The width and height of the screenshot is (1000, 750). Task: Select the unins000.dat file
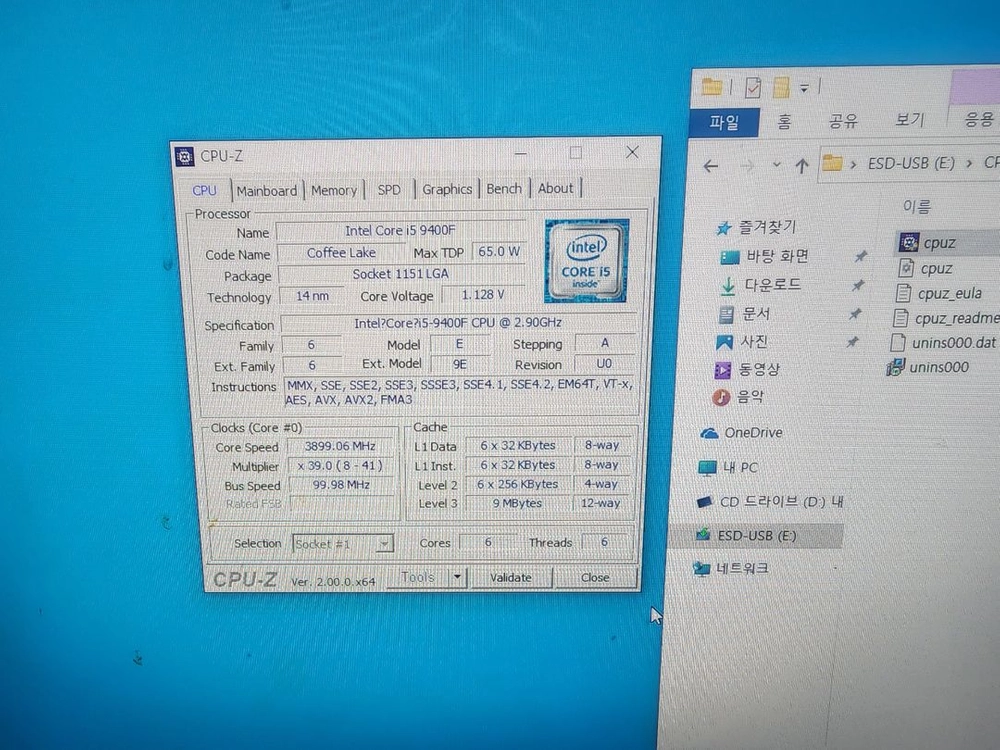point(943,343)
